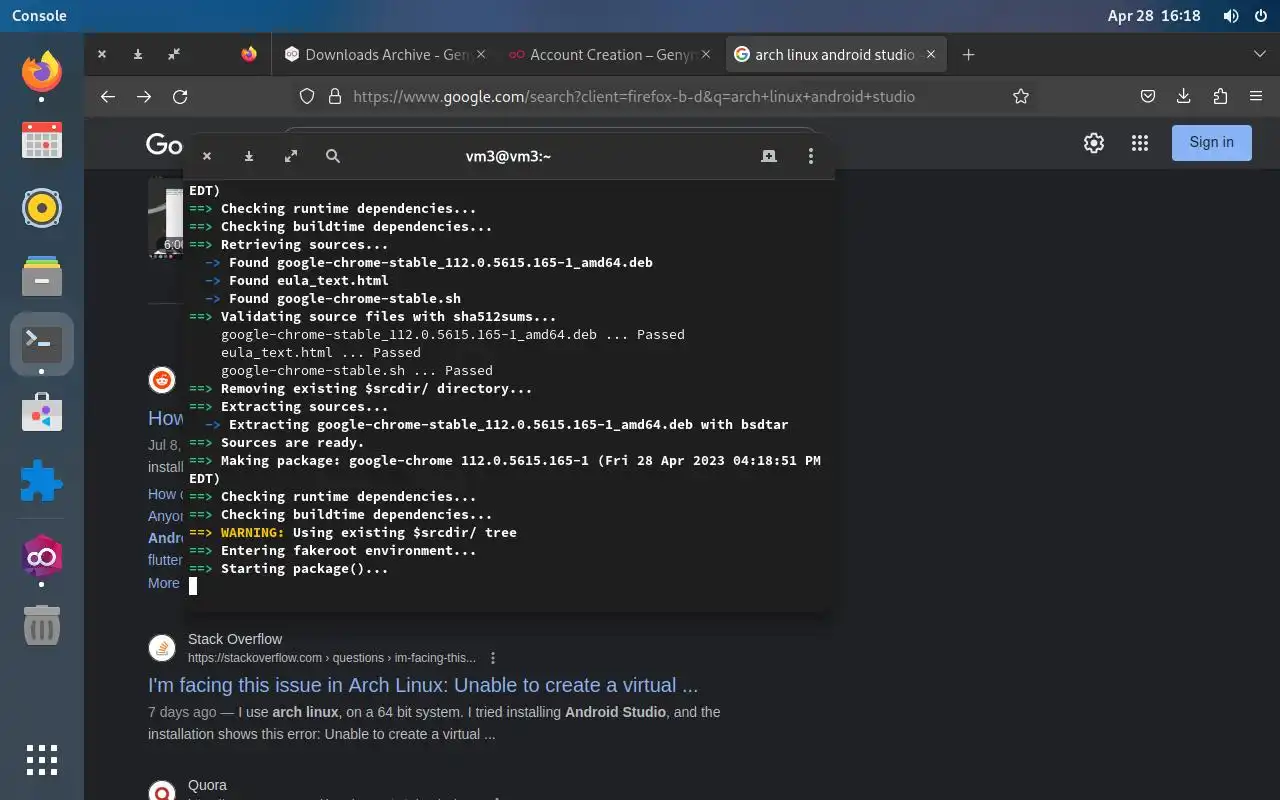The width and height of the screenshot is (1280, 800).
Task: Go back in Firefox
Action: 108,97
